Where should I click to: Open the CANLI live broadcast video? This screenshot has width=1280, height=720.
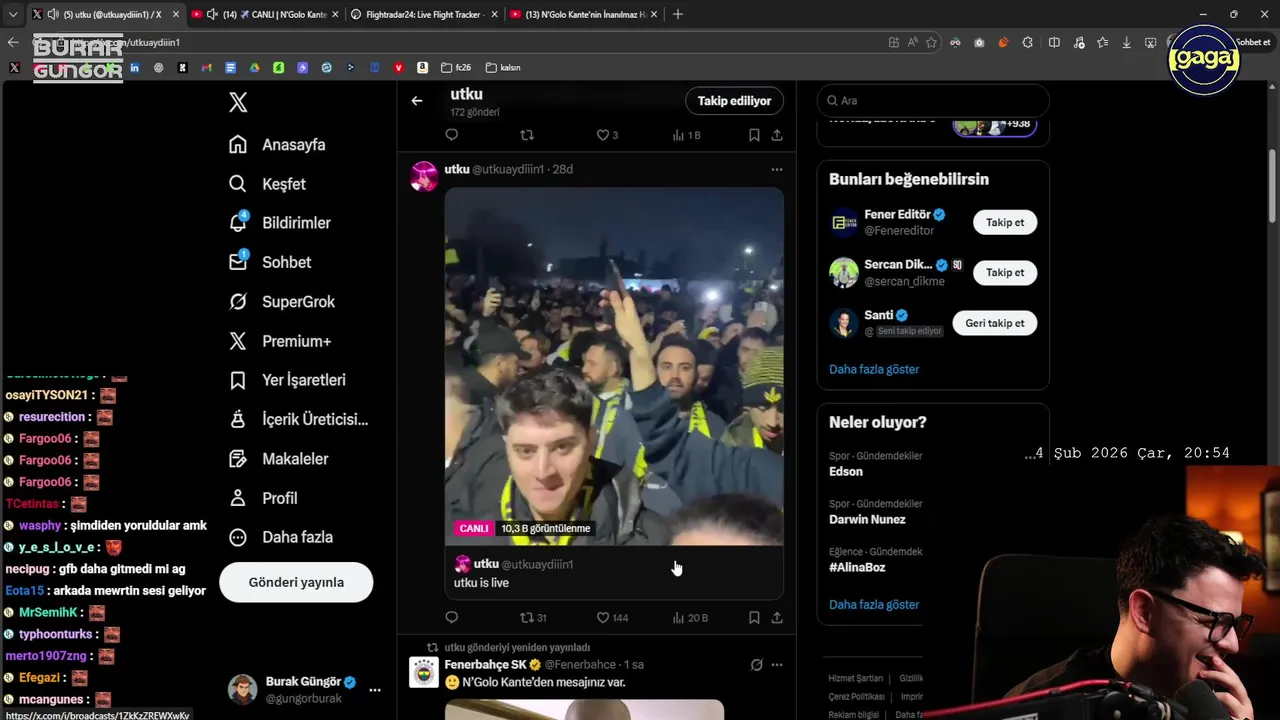point(614,366)
